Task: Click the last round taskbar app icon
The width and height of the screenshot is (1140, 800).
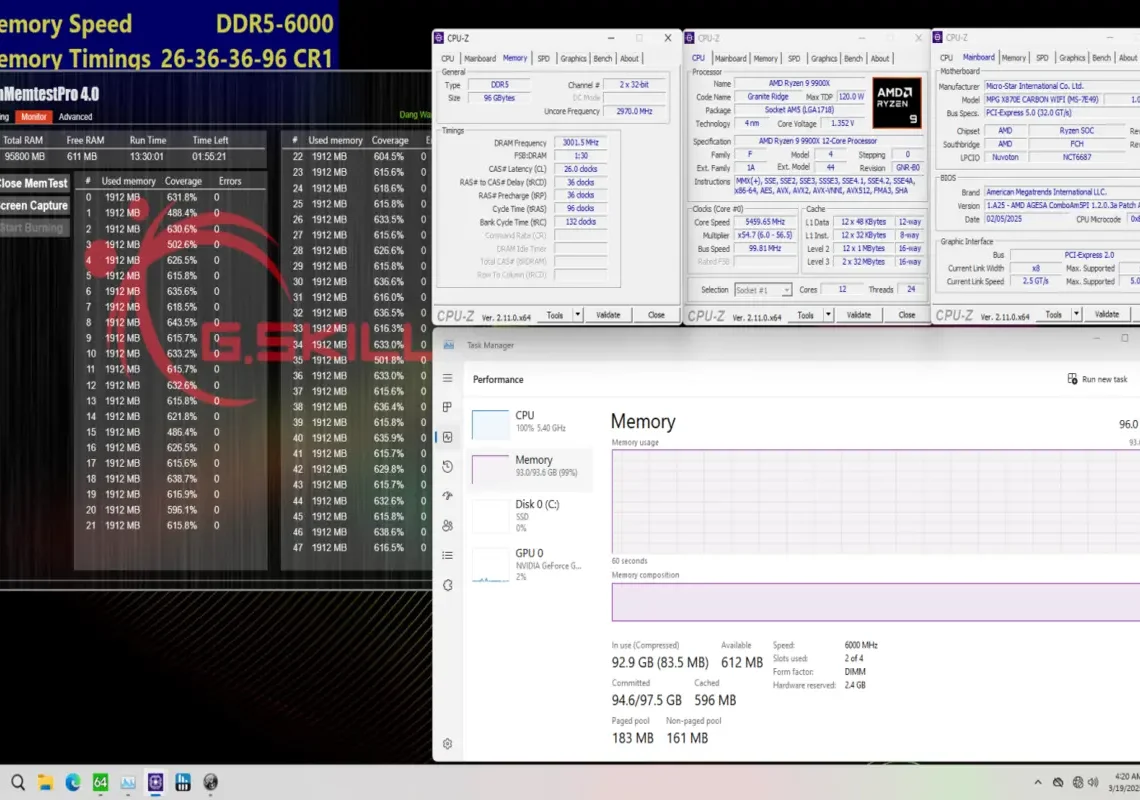Action: (x=211, y=783)
